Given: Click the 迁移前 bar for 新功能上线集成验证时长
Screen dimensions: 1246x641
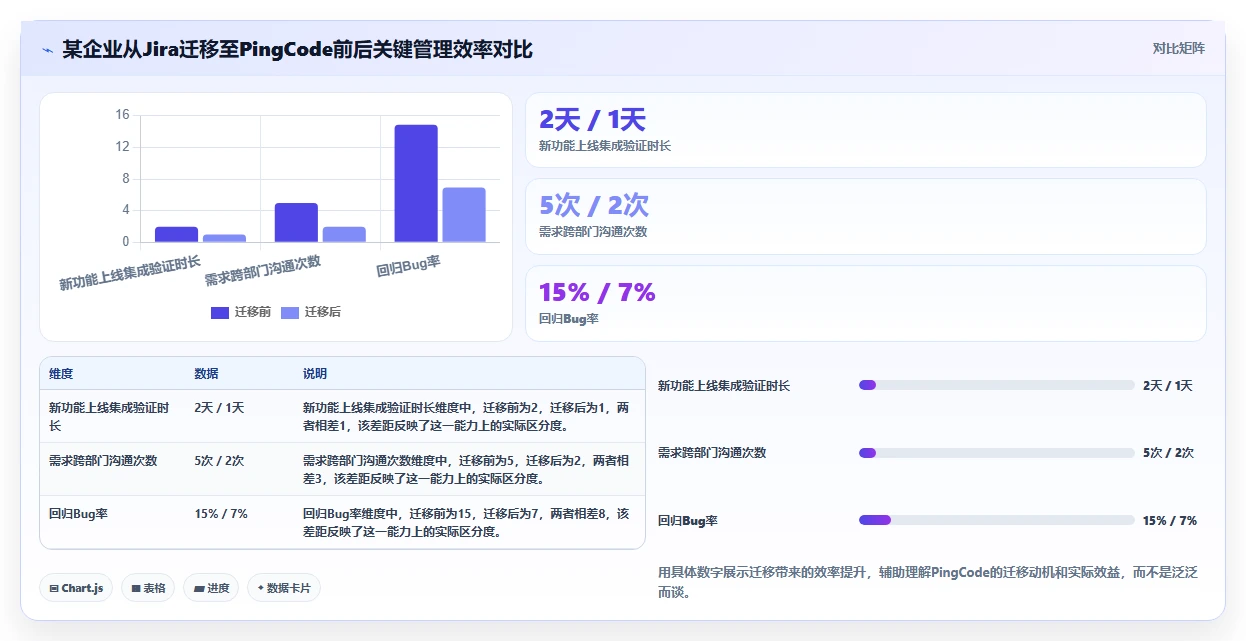Looking at the screenshot, I should 176,234.
